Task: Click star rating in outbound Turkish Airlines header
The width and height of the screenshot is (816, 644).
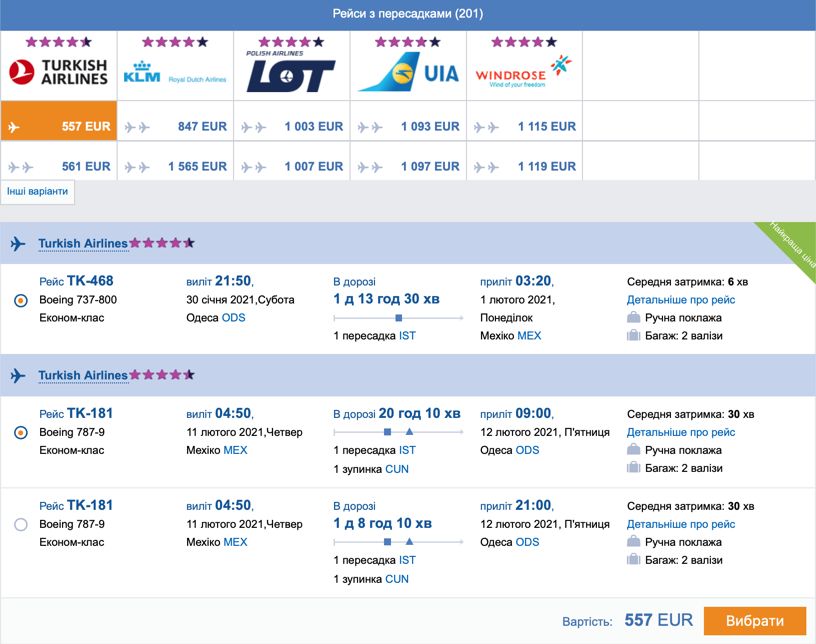Action: pyautogui.click(x=162, y=243)
